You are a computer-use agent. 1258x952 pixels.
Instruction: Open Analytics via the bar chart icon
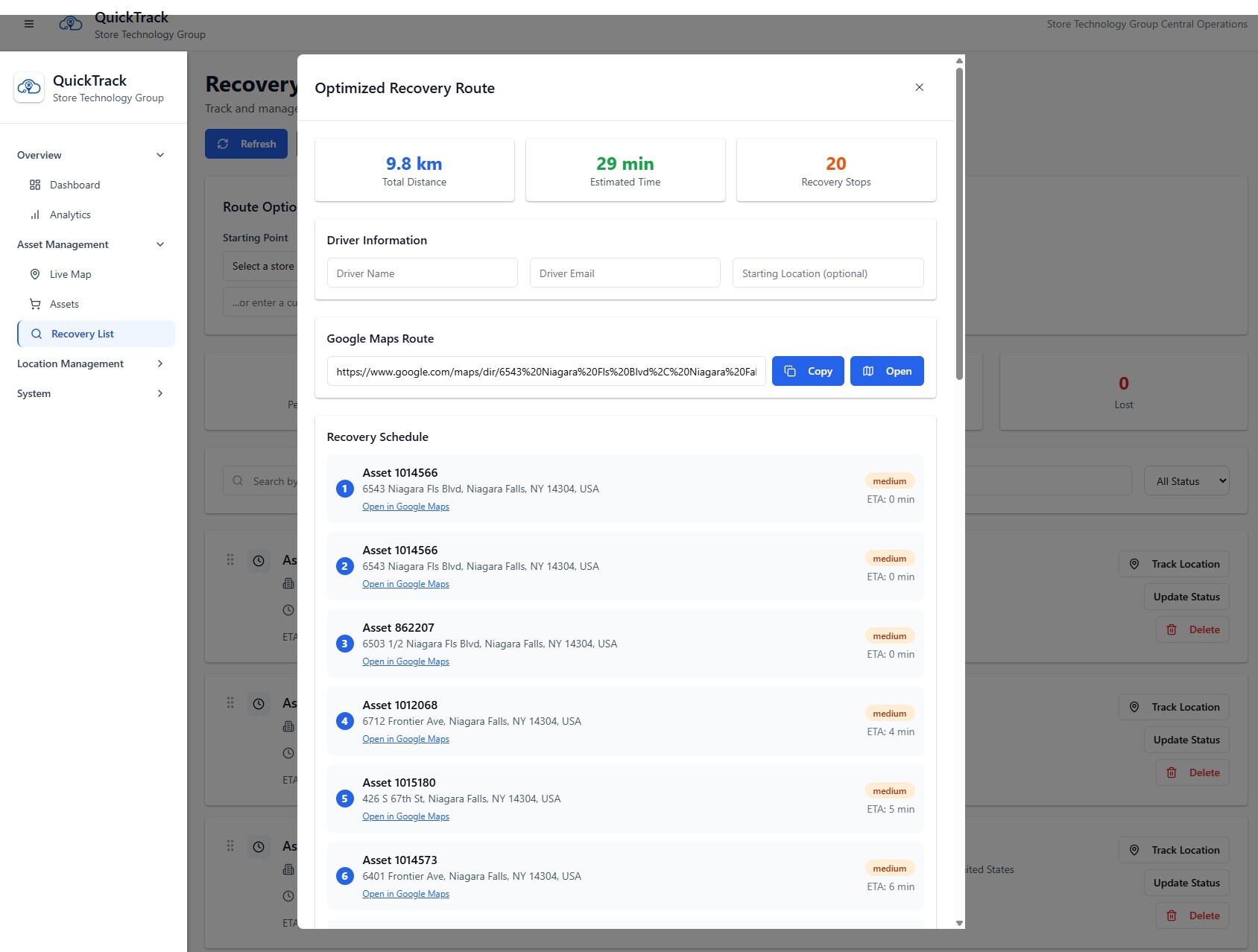pos(35,214)
